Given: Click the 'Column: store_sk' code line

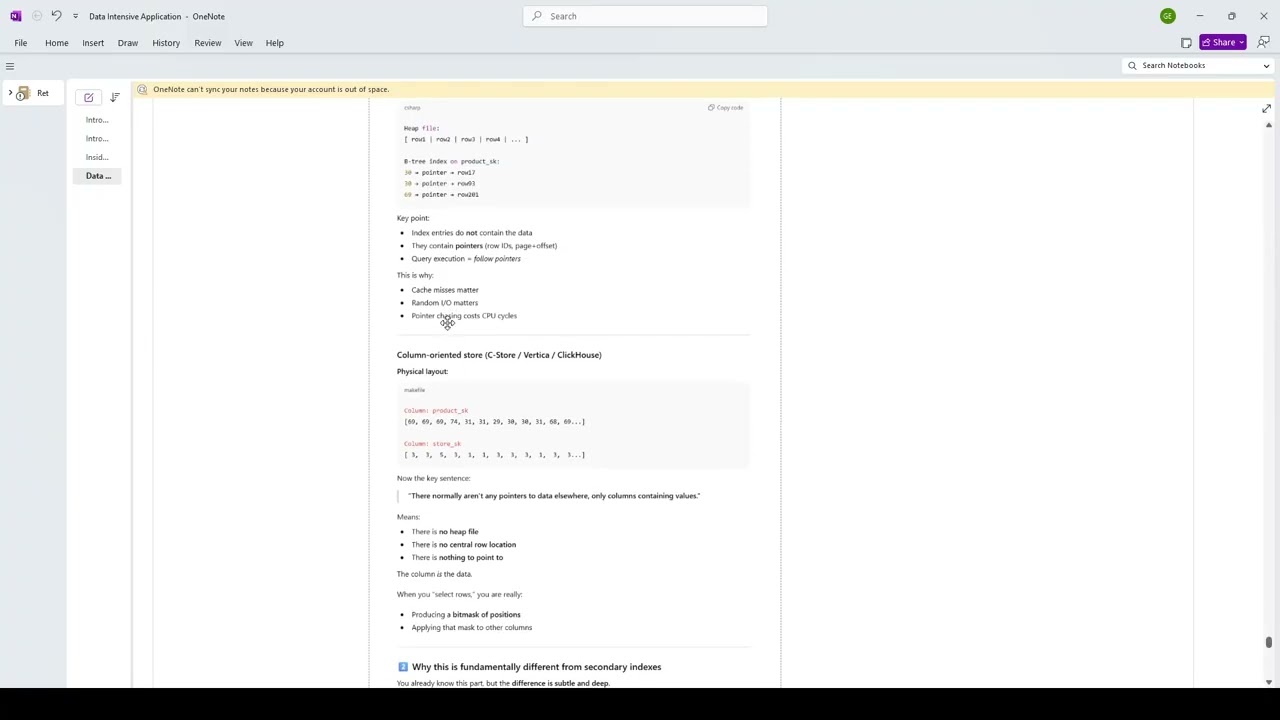Looking at the screenshot, I should (x=433, y=444).
